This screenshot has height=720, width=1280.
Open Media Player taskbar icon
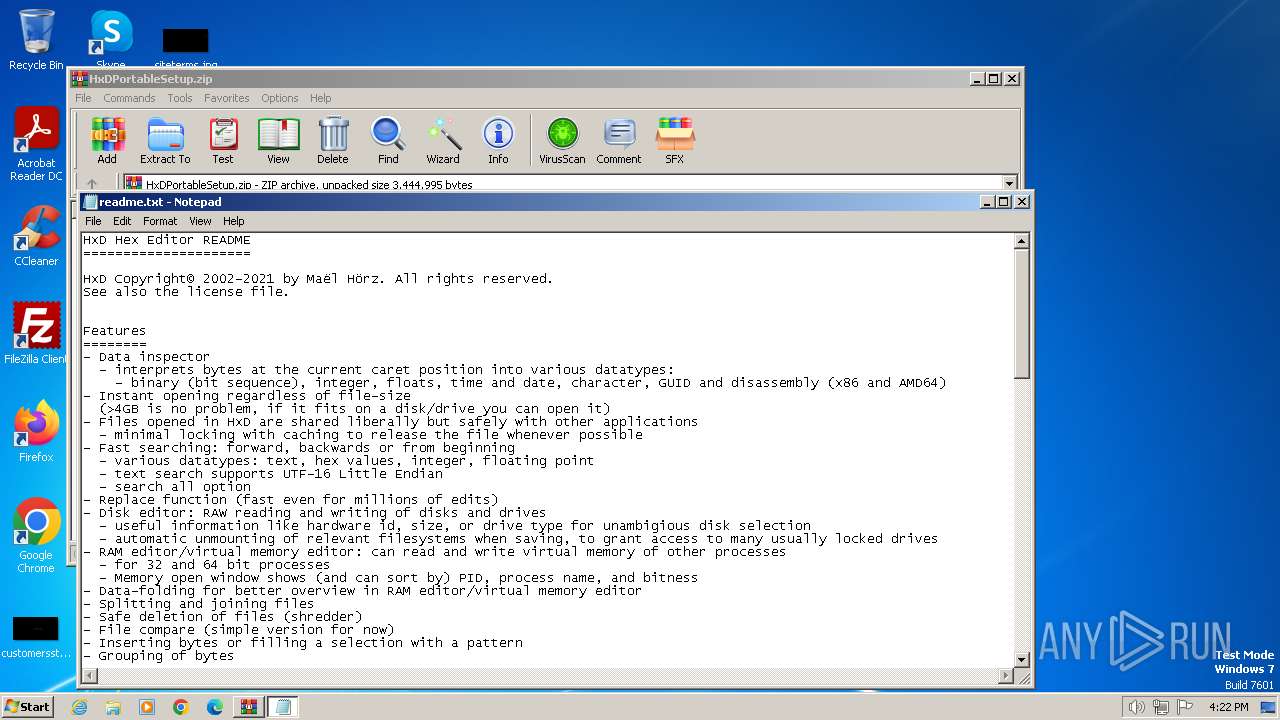pyautogui.click(x=147, y=707)
